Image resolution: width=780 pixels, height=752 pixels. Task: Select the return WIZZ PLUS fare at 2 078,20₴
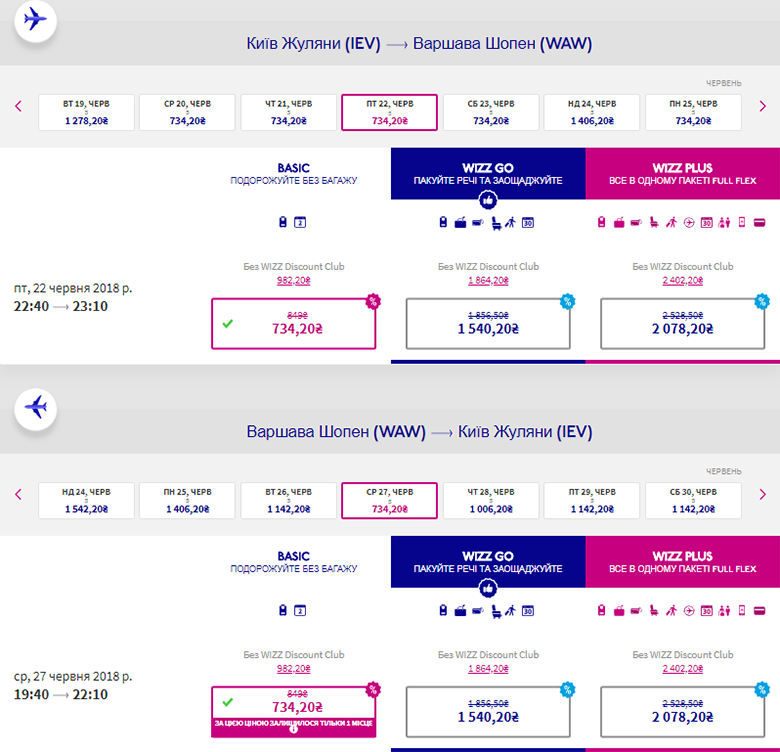(682, 711)
